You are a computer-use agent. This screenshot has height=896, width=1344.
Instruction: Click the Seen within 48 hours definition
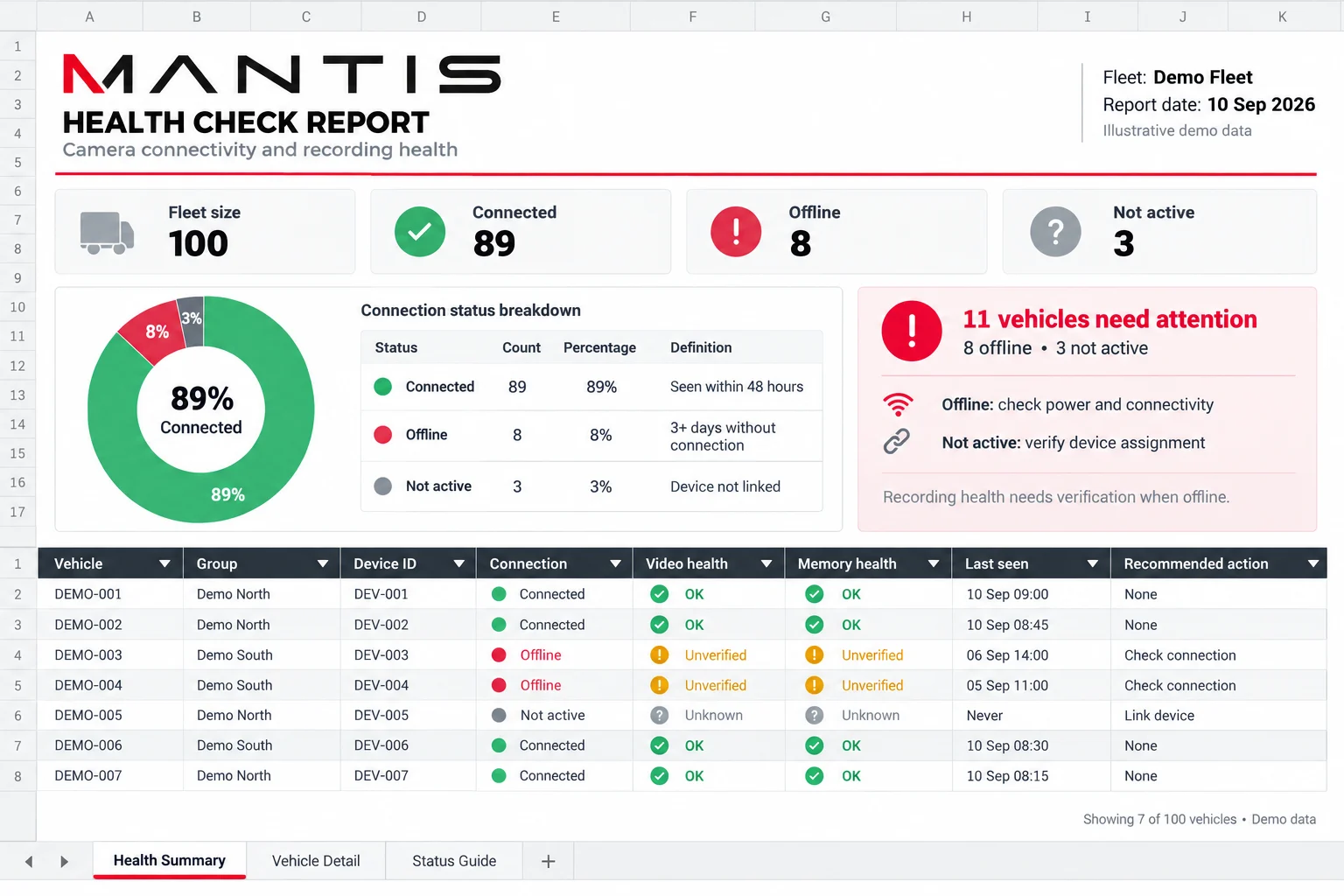click(x=737, y=387)
